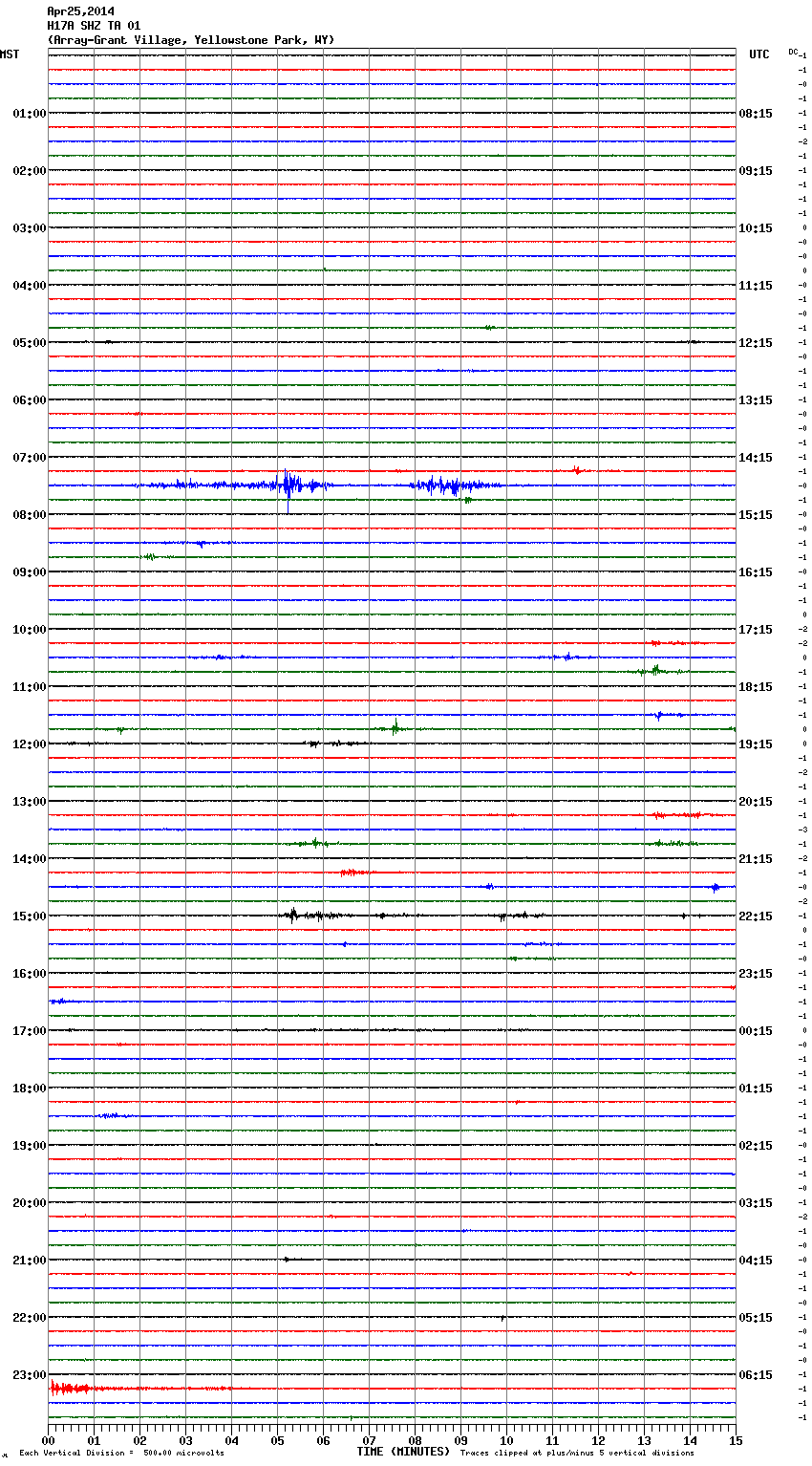
Task: Click the 12:15 UTC time label
Action: pos(756,343)
